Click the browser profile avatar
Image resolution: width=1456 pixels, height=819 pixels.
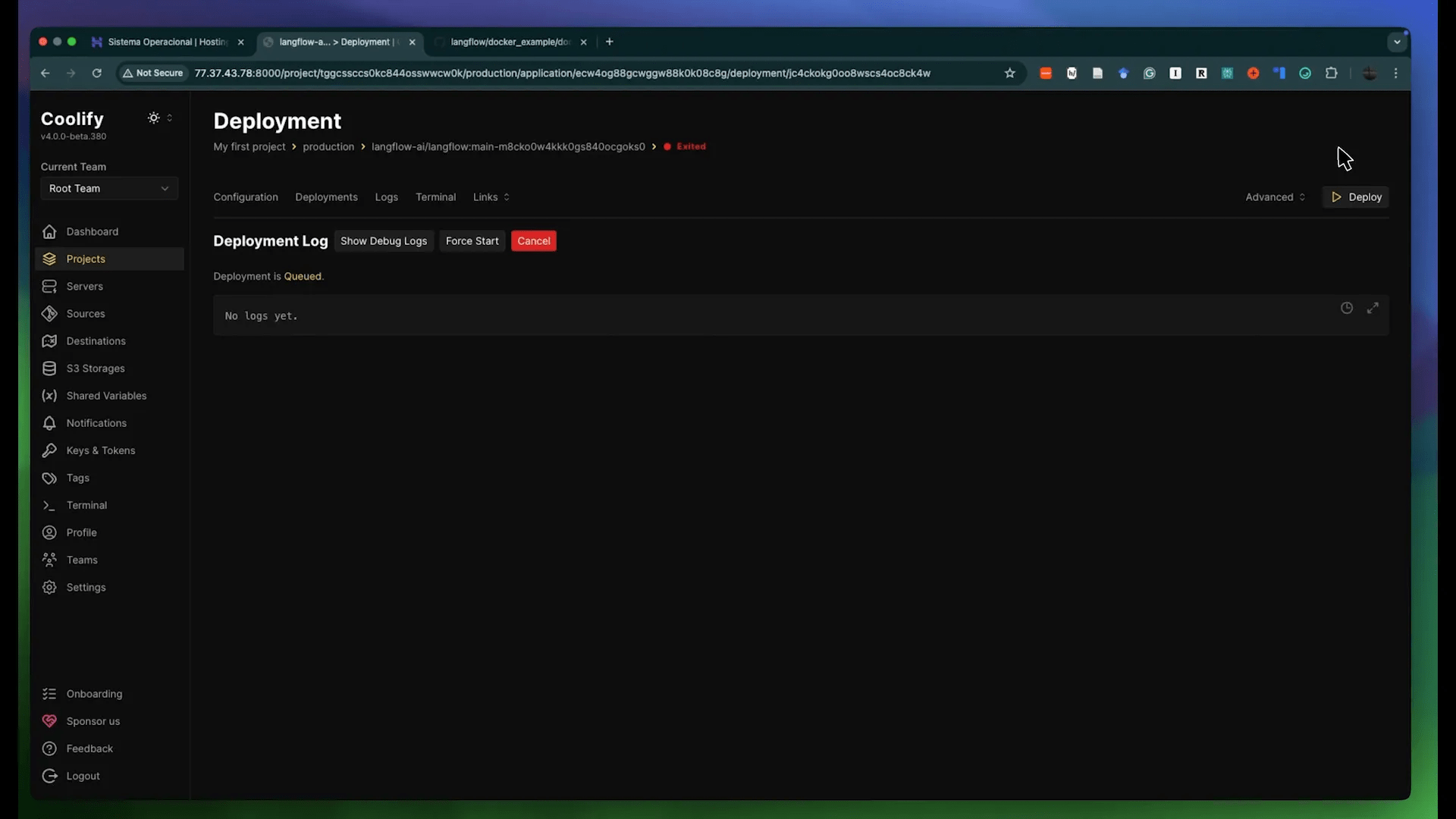1370,73
